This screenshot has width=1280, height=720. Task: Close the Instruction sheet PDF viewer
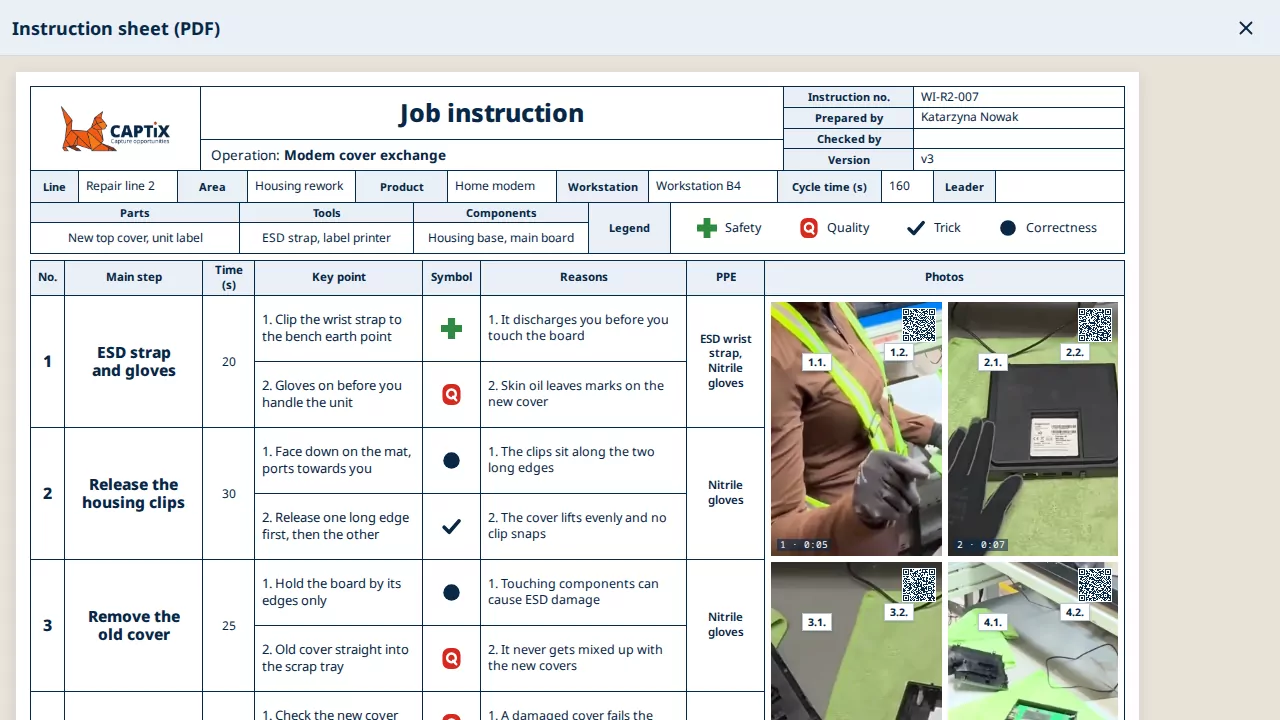click(1245, 28)
